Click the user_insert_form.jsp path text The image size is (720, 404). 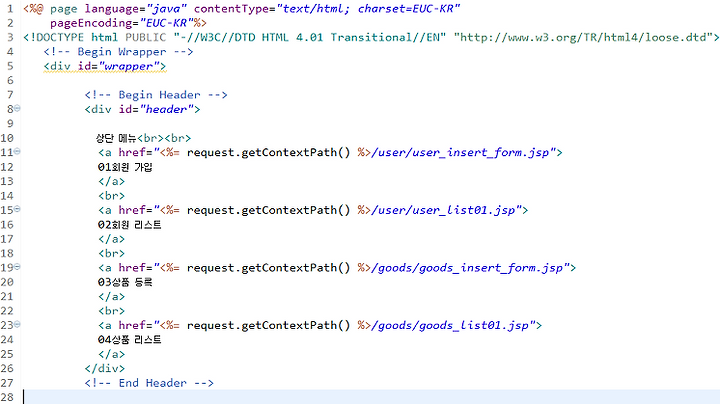tap(461, 152)
